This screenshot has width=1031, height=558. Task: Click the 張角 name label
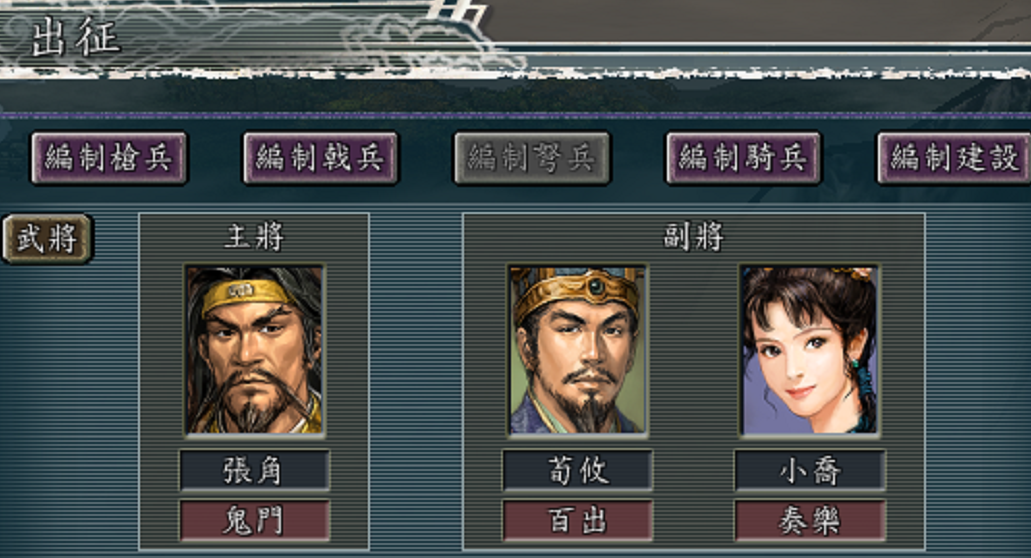[254, 471]
